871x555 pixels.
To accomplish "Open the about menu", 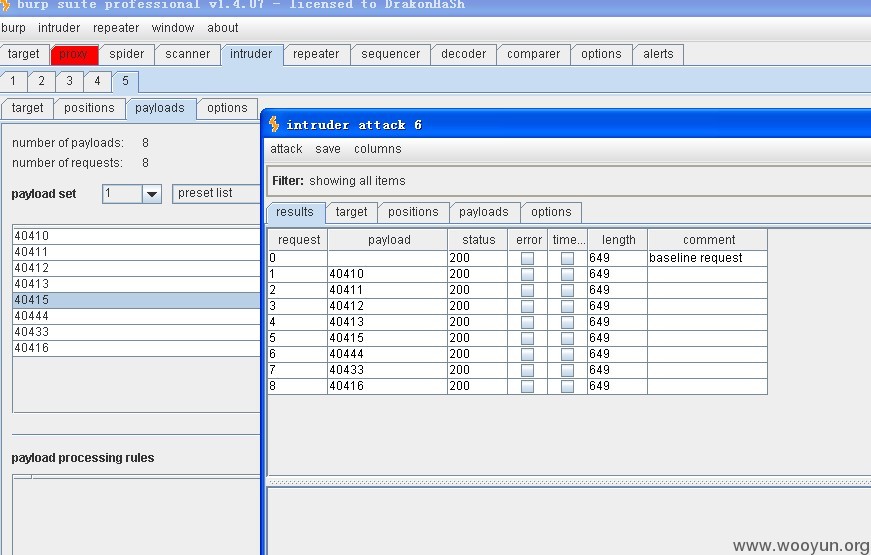I will [x=223, y=28].
